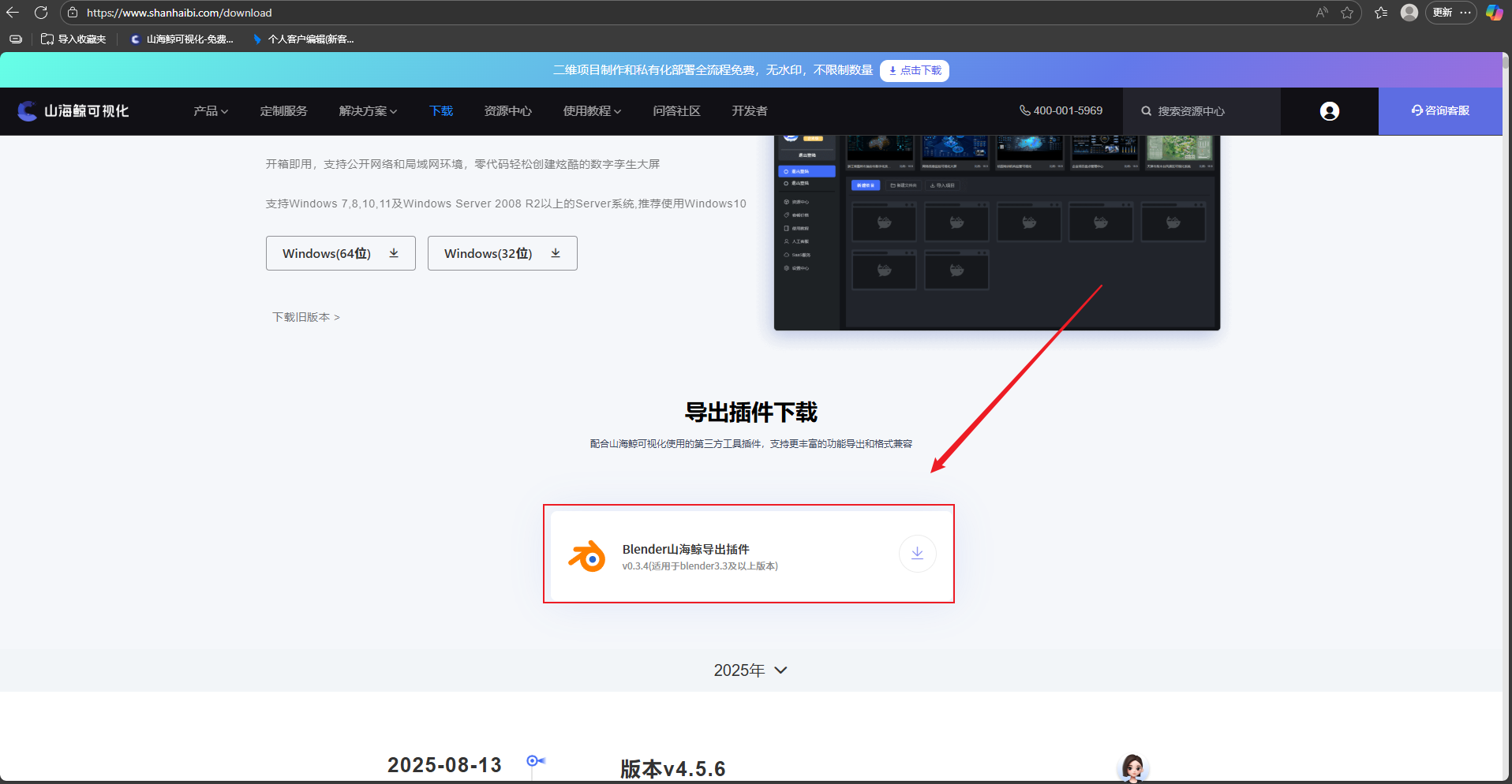Download the Windows(32位) installer

pos(503,253)
